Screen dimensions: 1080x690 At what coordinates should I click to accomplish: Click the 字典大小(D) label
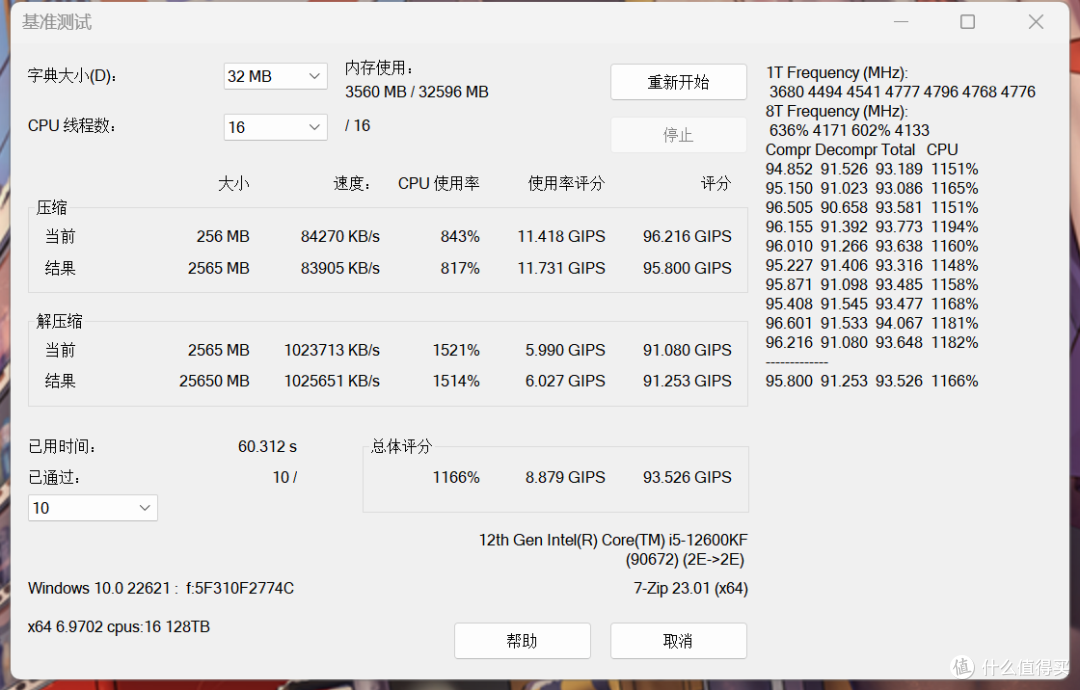tap(72, 76)
